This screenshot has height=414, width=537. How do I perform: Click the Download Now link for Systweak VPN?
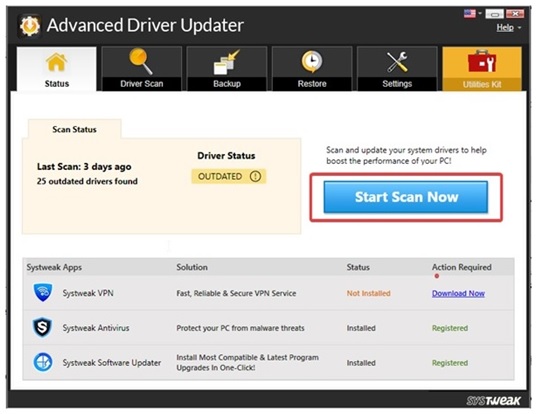coord(458,293)
